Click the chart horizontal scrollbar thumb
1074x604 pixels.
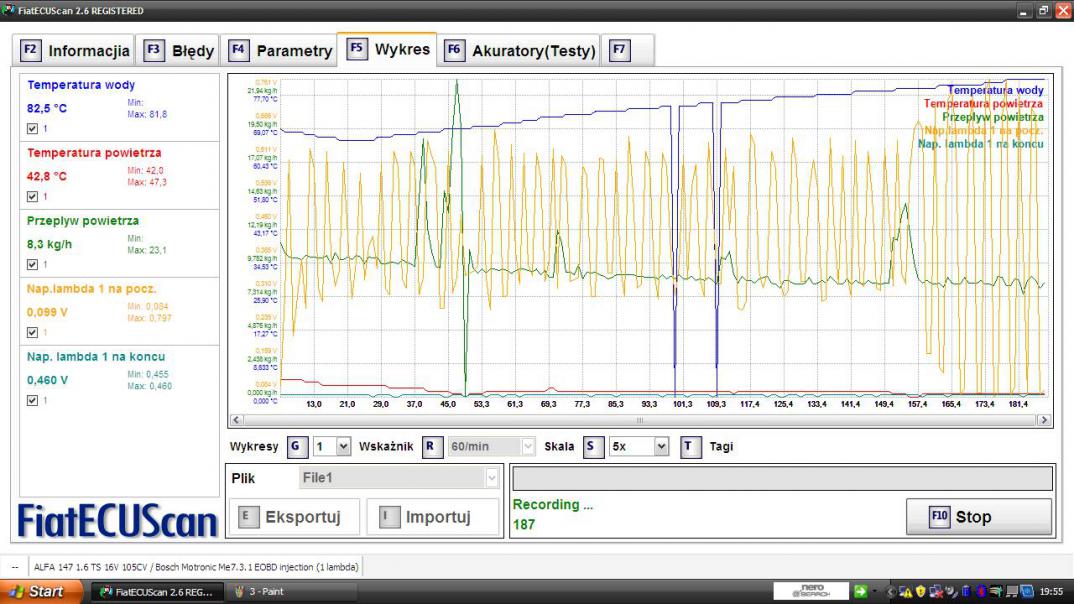click(x=640, y=420)
